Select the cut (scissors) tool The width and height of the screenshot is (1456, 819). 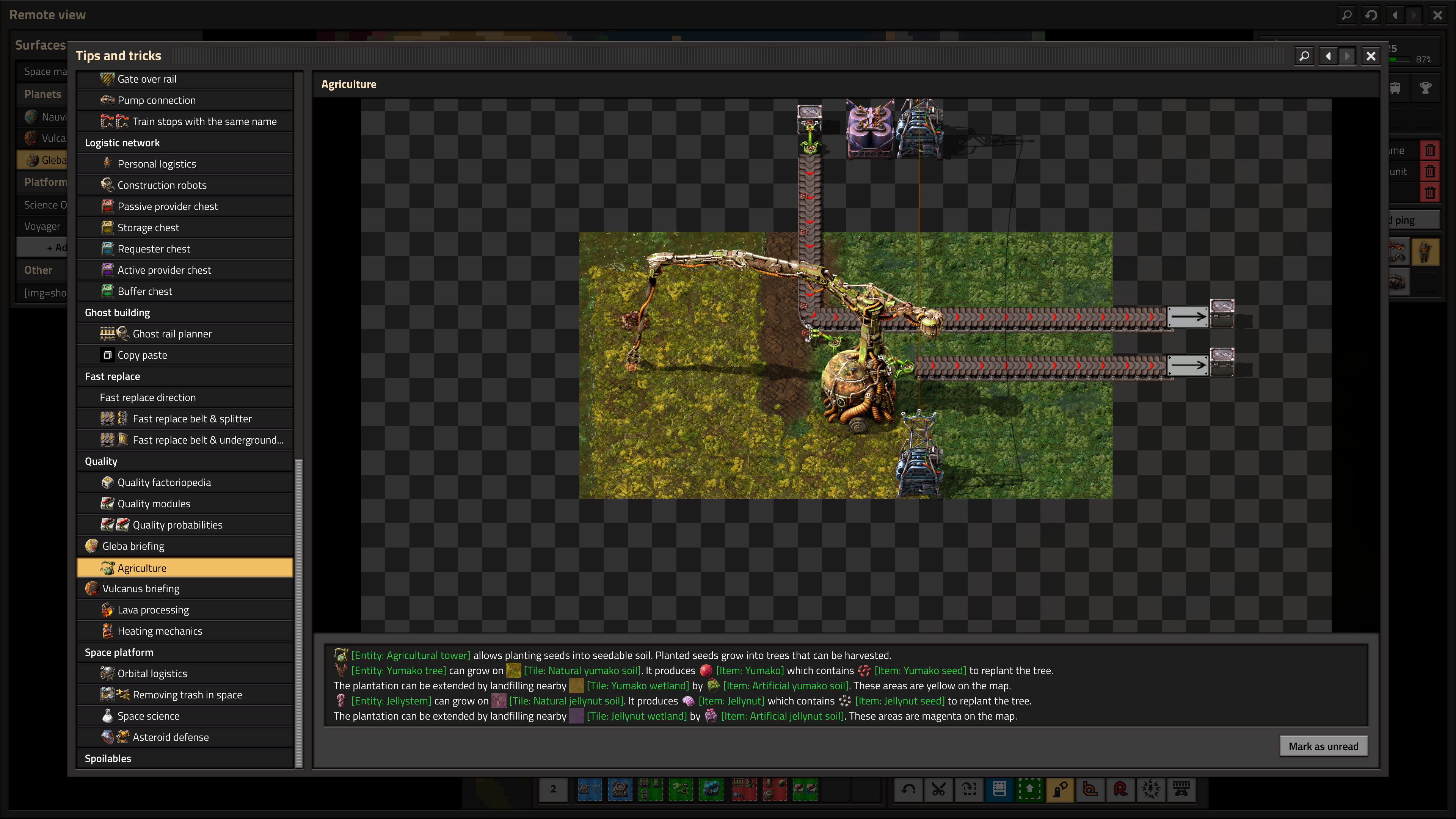(939, 789)
